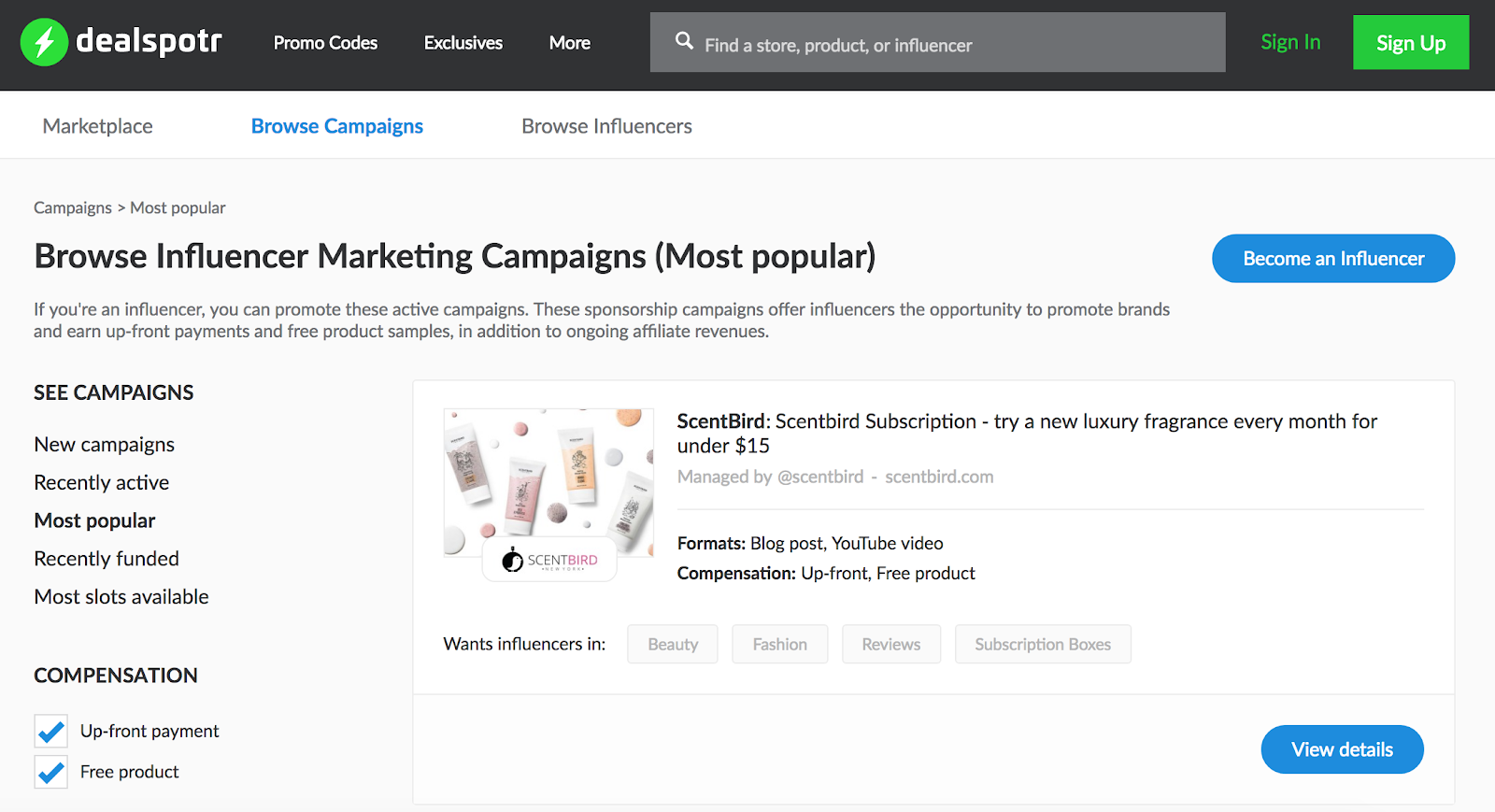1495x812 pixels.
Task: Click the Sign In link
Action: [x=1290, y=42]
